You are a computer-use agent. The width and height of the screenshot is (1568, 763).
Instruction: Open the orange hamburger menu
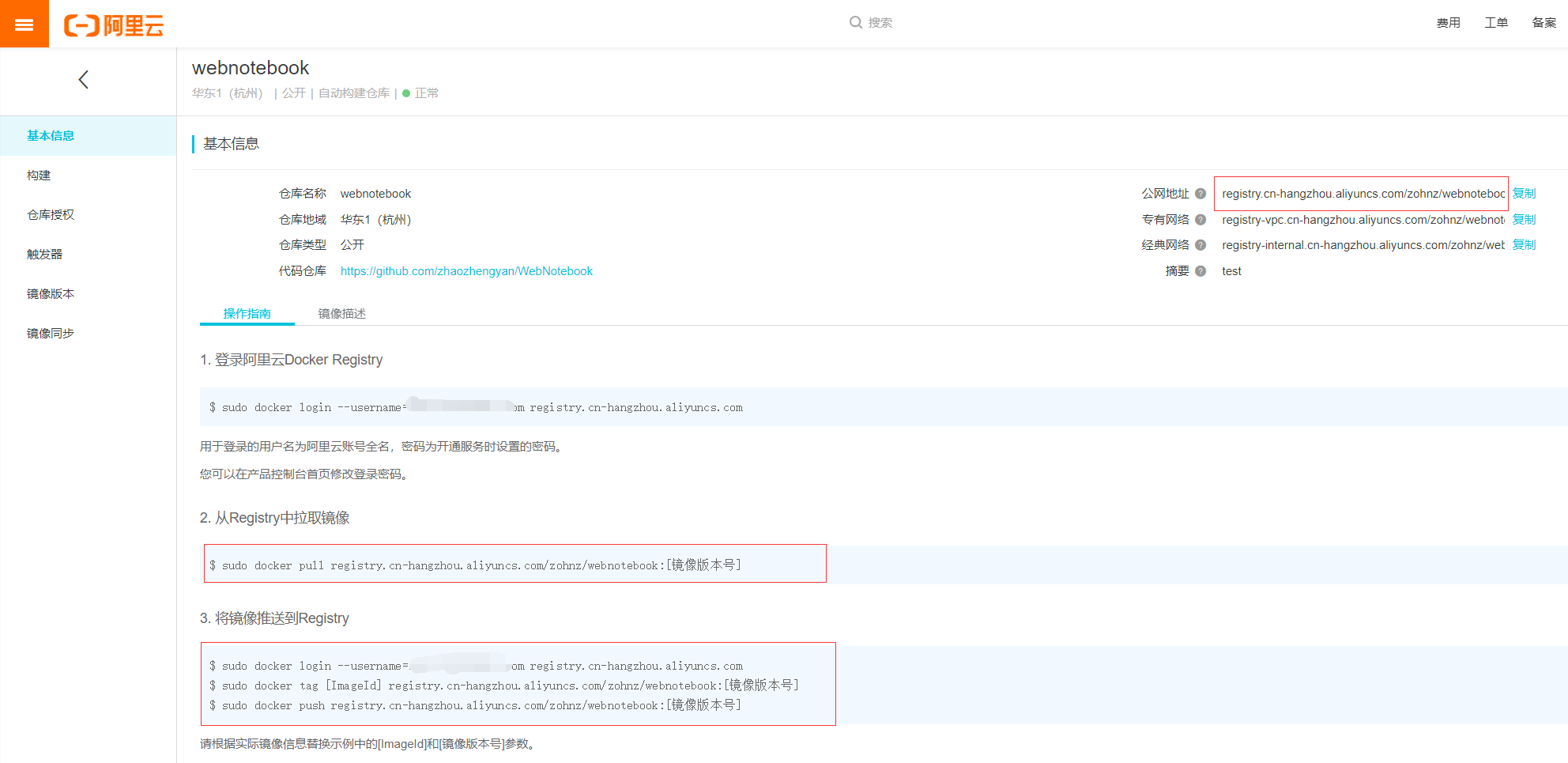point(24,24)
